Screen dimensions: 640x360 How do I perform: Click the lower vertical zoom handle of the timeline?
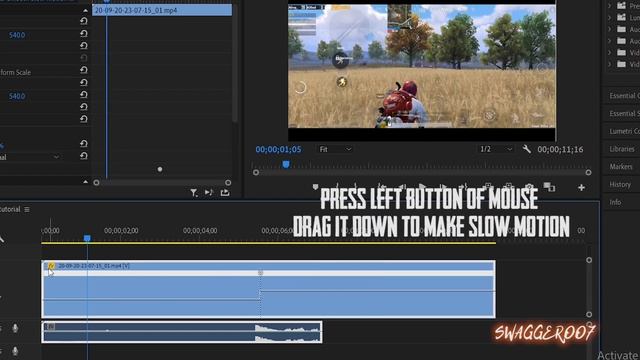click(x=589, y=314)
